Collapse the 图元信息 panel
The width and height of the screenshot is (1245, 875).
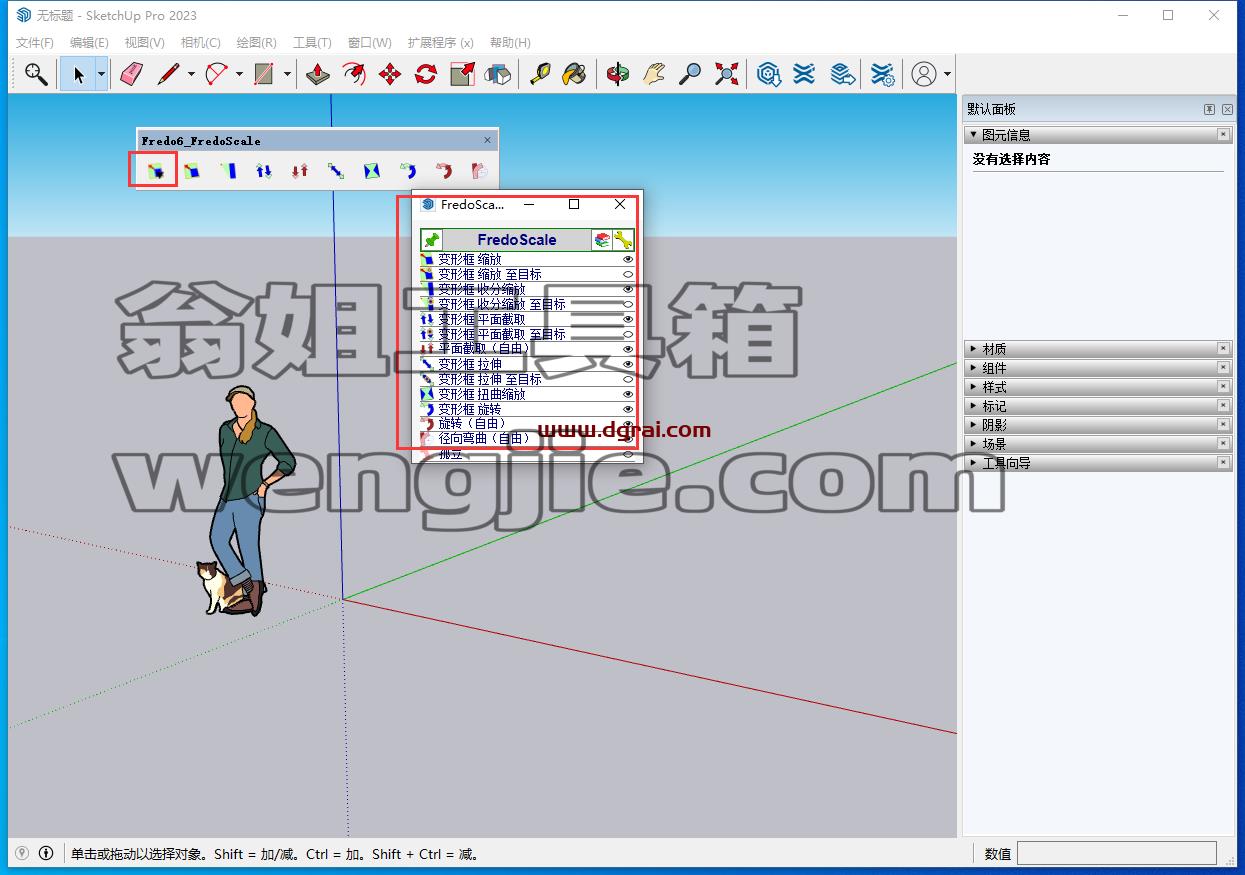pos(974,135)
